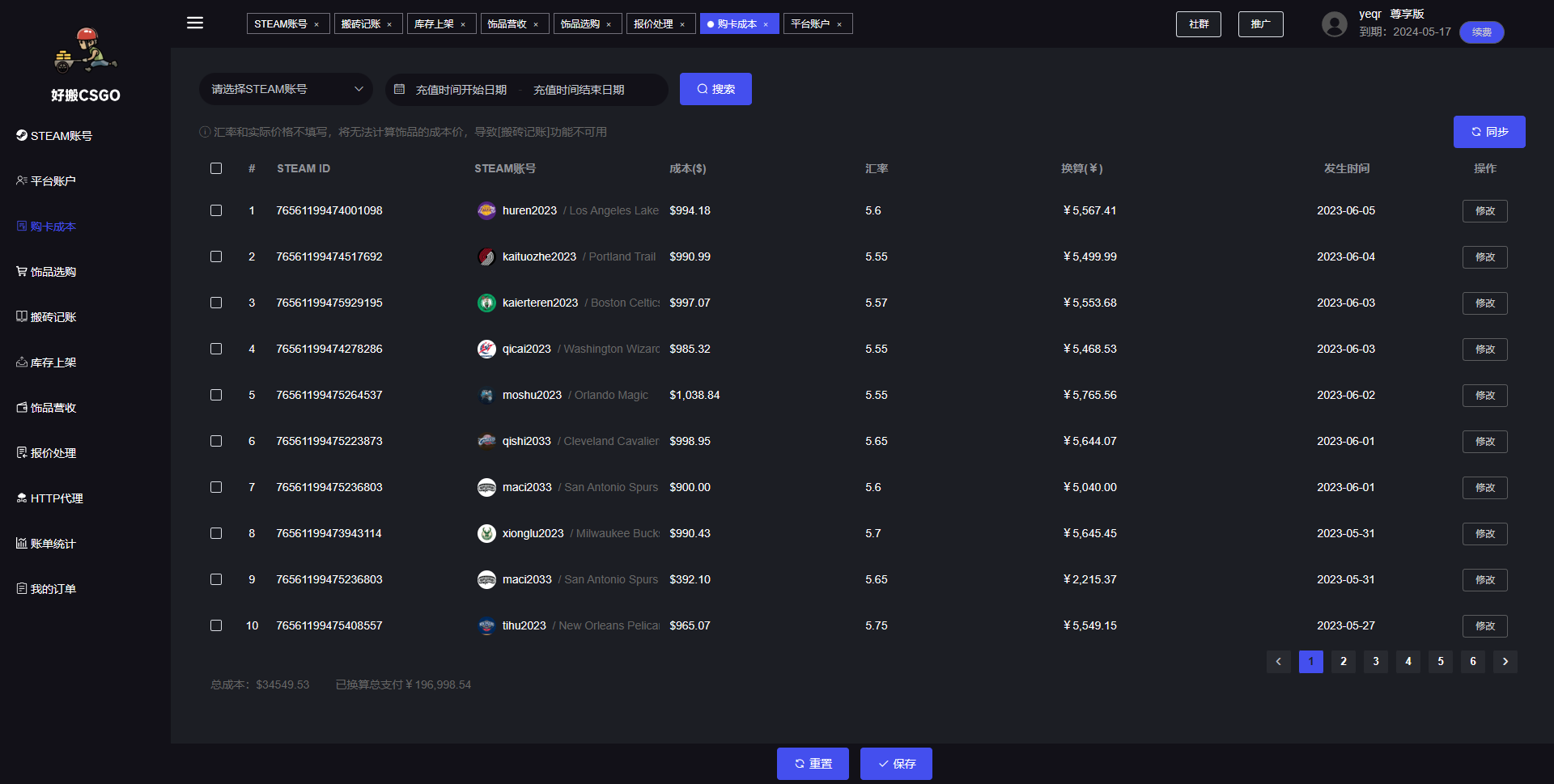The width and height of the screenshot is (1554, 784).
Task: Click the moshu2023 Magic avatar
Action: pyautogui.click(x=486, y=395)
